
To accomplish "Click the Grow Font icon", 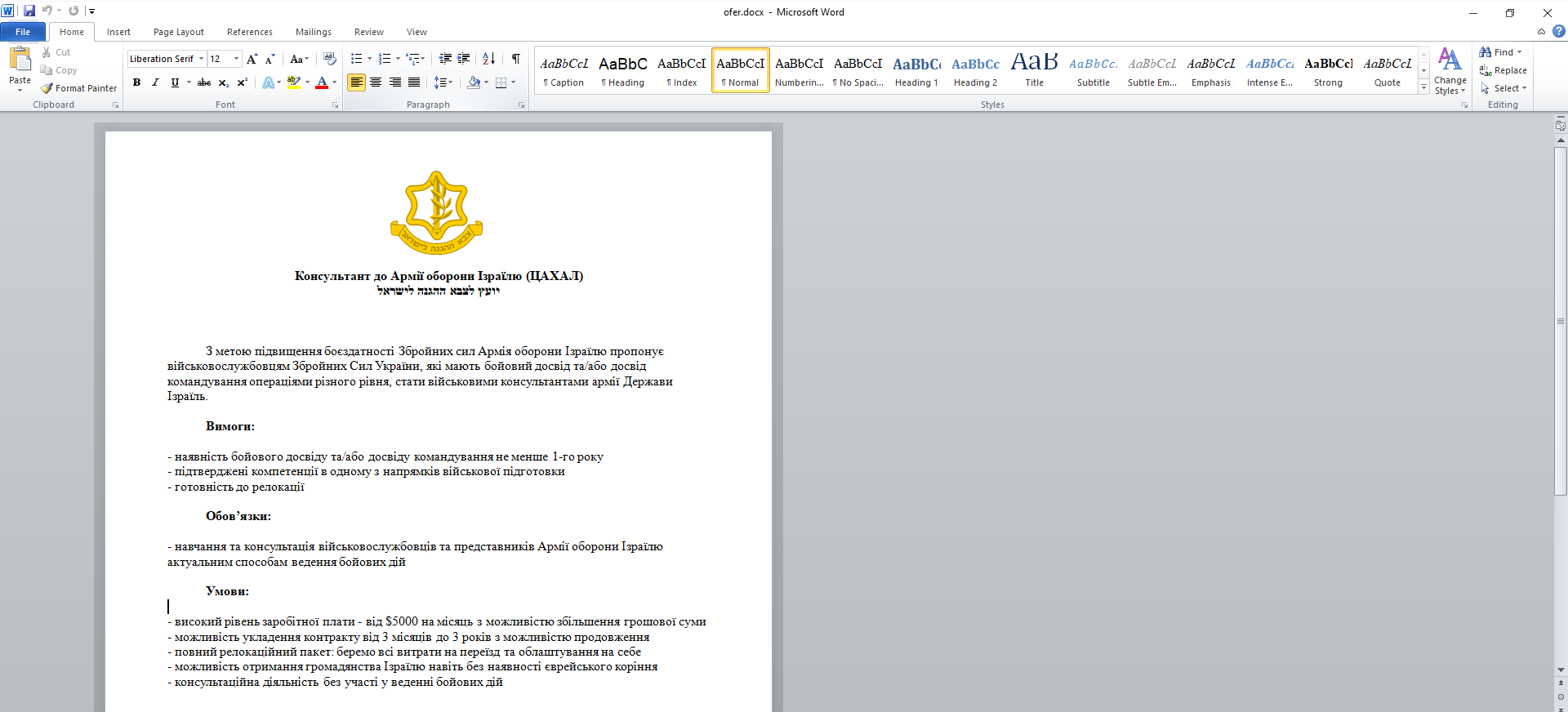I will (x=252, y=59).
